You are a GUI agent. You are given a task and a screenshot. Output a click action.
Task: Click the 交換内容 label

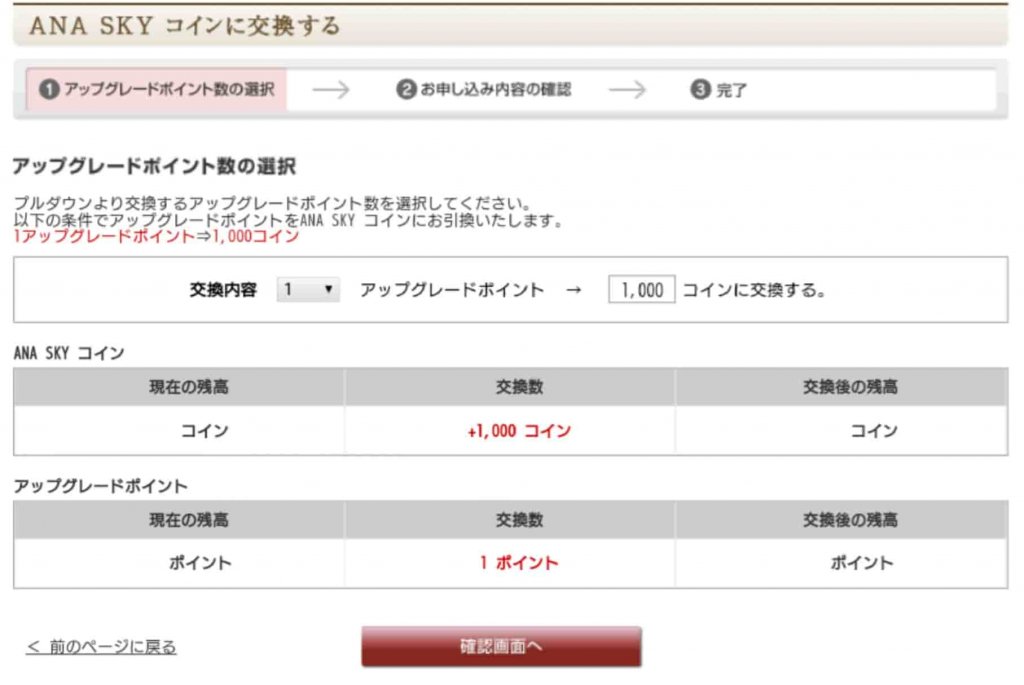(x=223, y=289)
